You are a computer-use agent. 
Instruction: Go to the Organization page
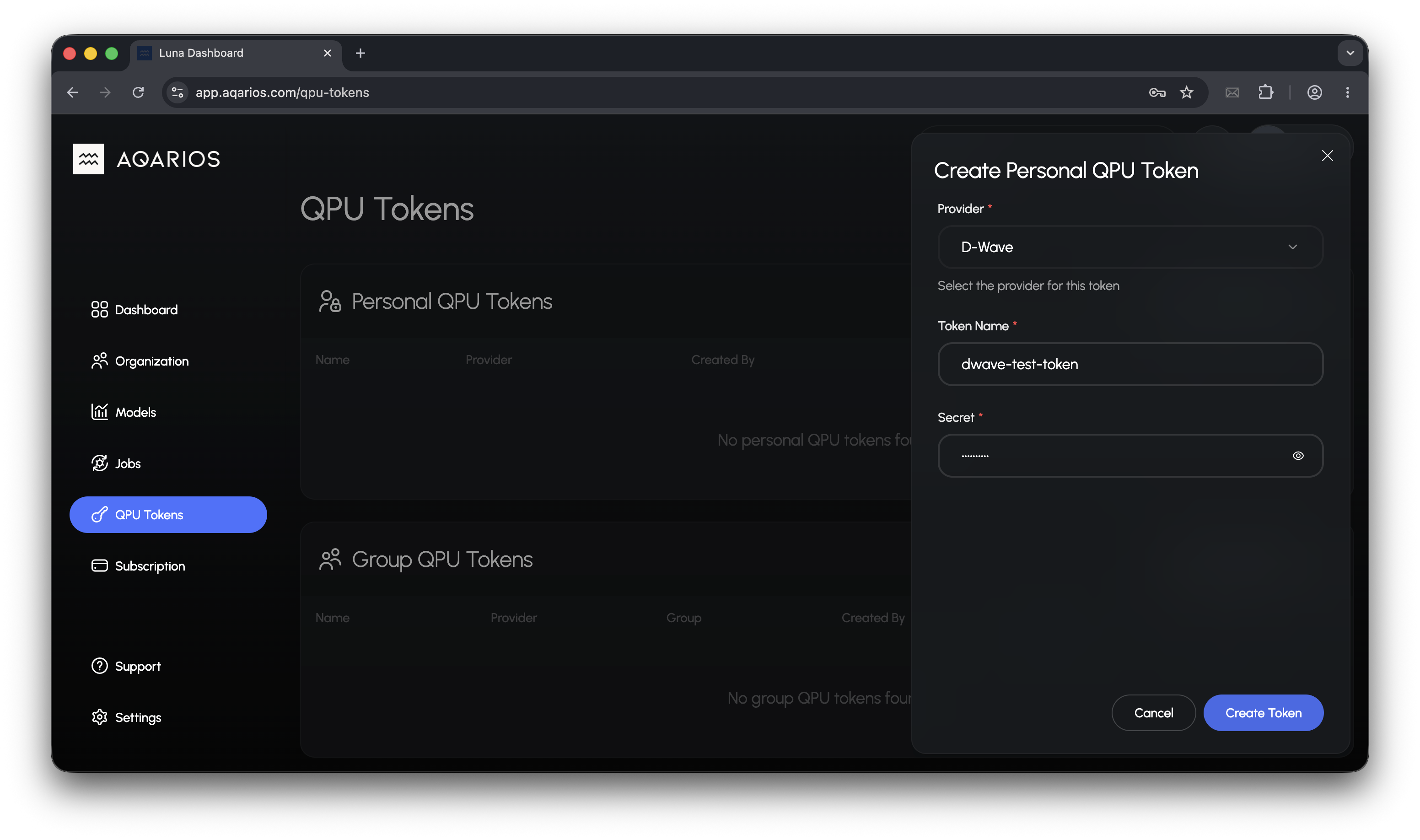pyautogui.click(x=140, y=361)
